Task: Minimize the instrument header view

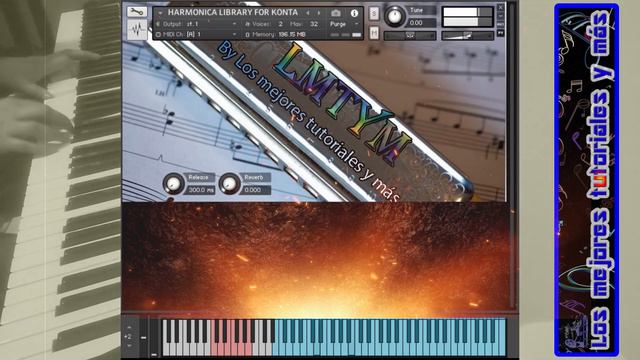Action: (x=500, y=16)
